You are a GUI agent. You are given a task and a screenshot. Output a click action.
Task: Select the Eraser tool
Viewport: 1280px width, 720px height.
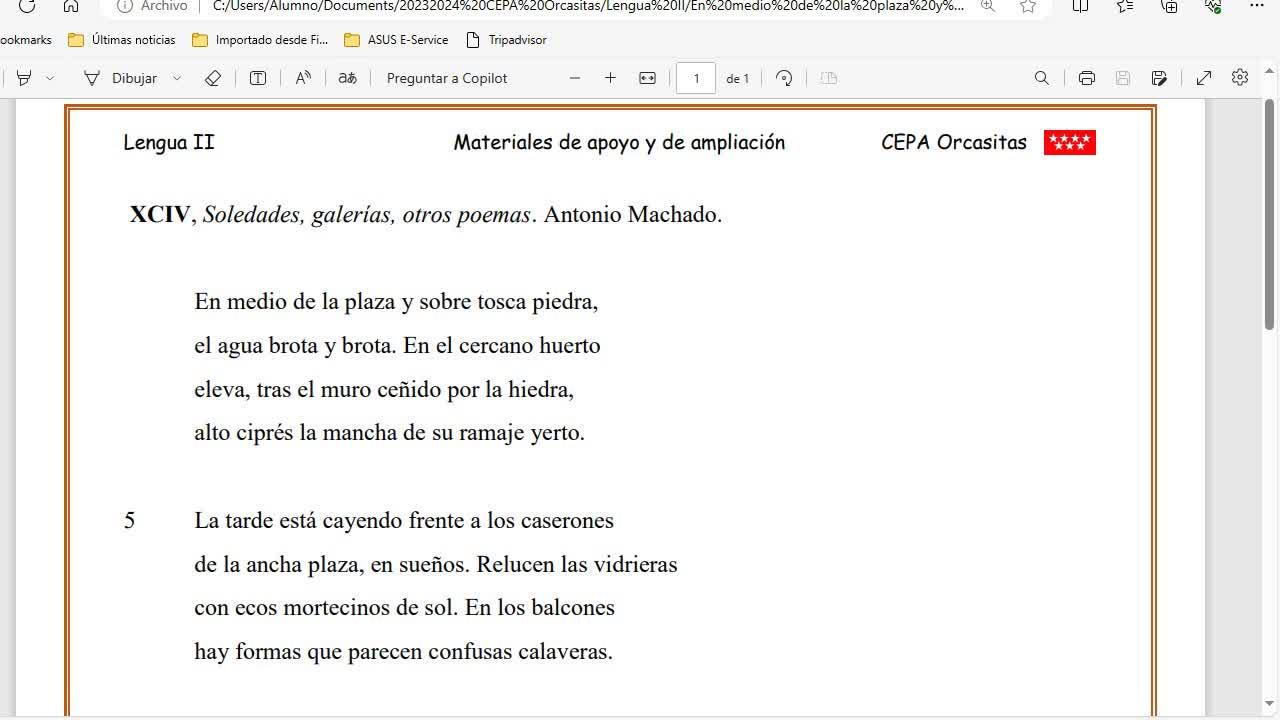point(212,78)
